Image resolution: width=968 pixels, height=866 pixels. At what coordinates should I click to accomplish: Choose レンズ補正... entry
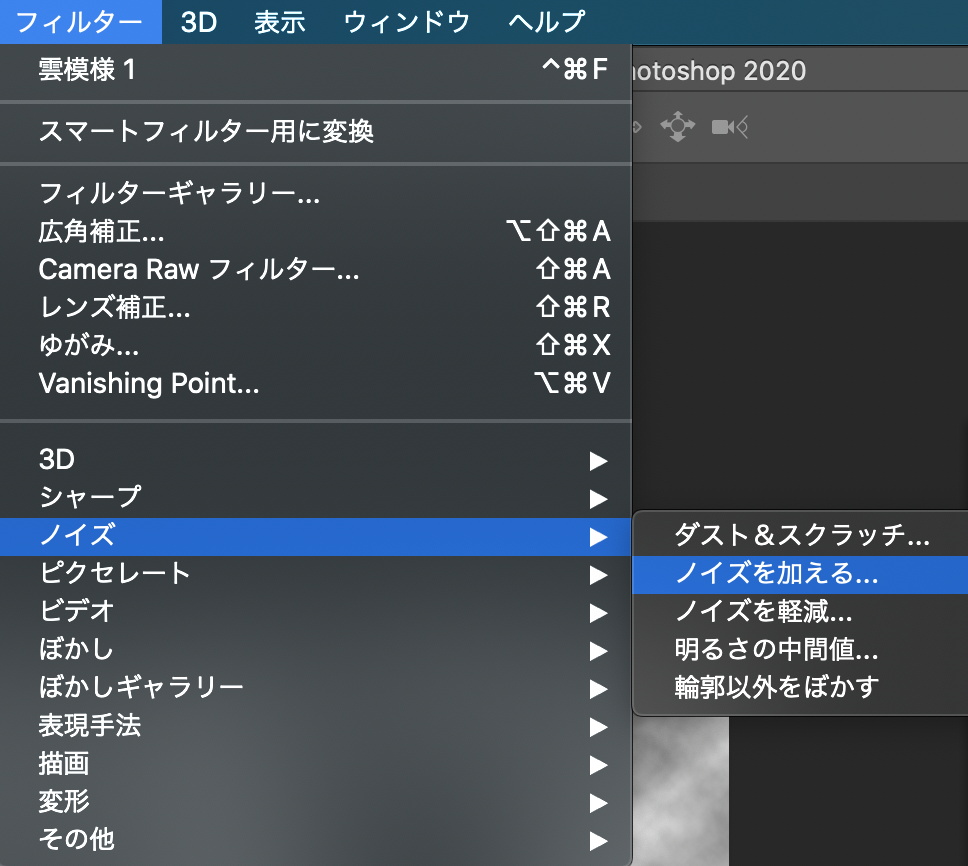tap(315, 307)
